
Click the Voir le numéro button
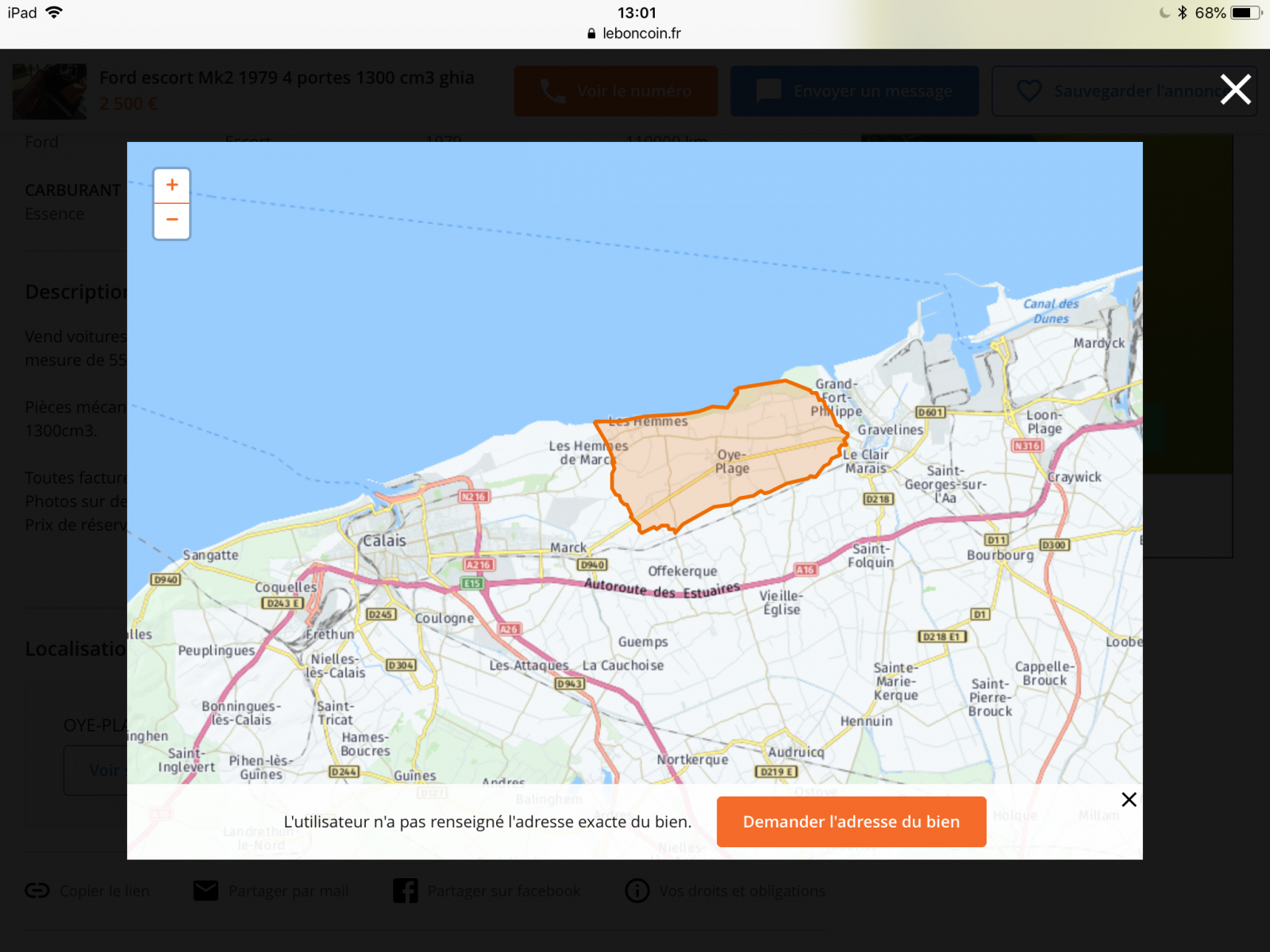pyautogui.click(x=616, y=91)
